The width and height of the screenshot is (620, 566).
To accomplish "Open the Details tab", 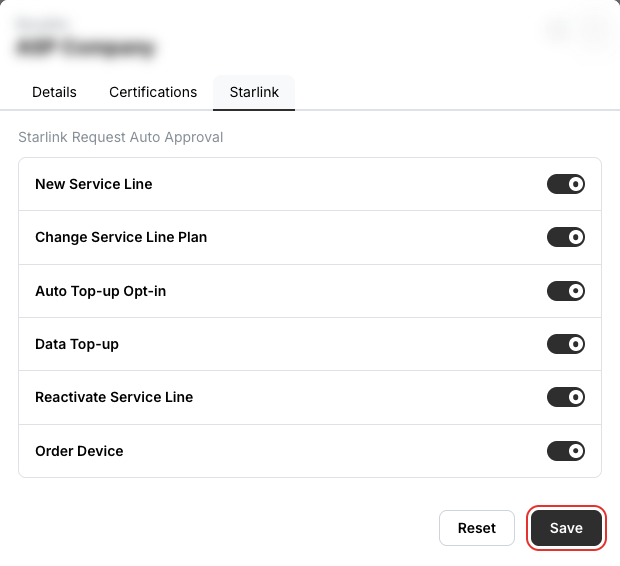I will pyautogui.click(x=54, y=92).
